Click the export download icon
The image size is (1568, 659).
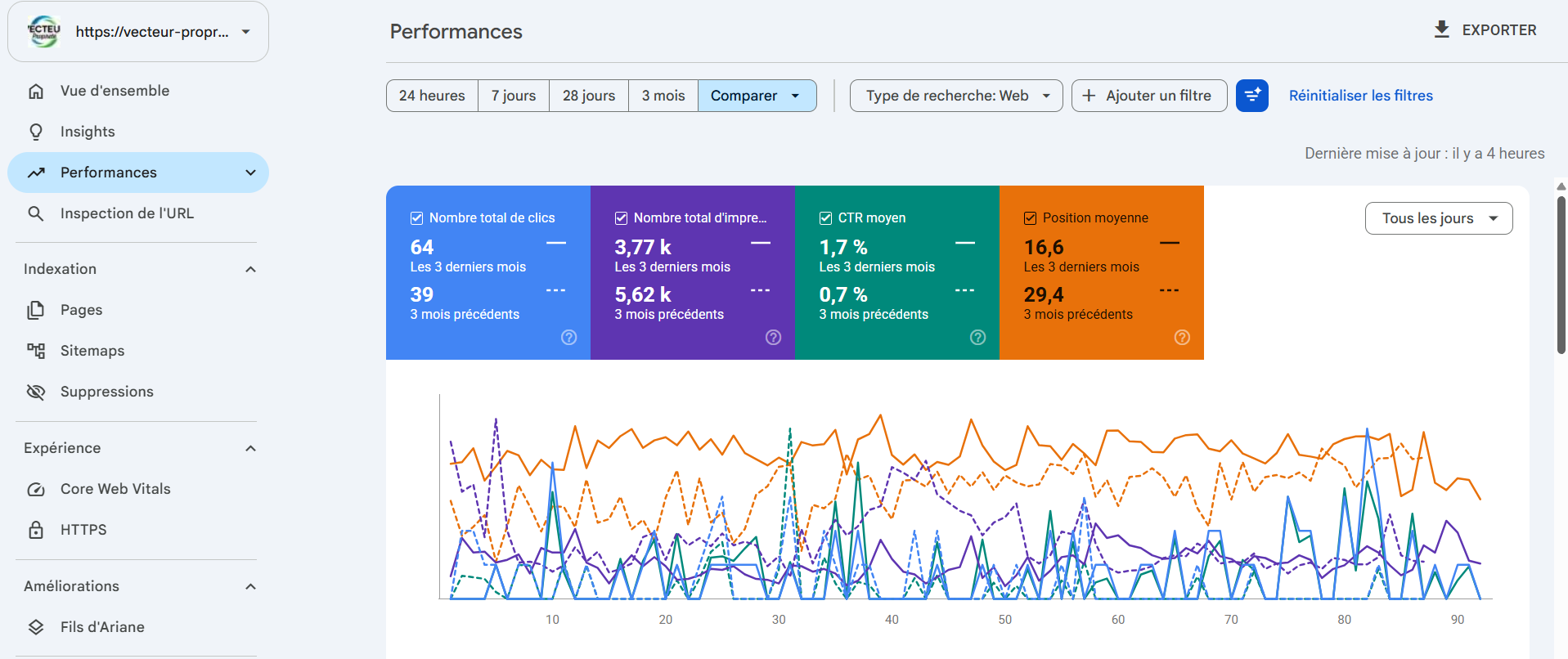pyautogui.click(x=1442, y=30)
